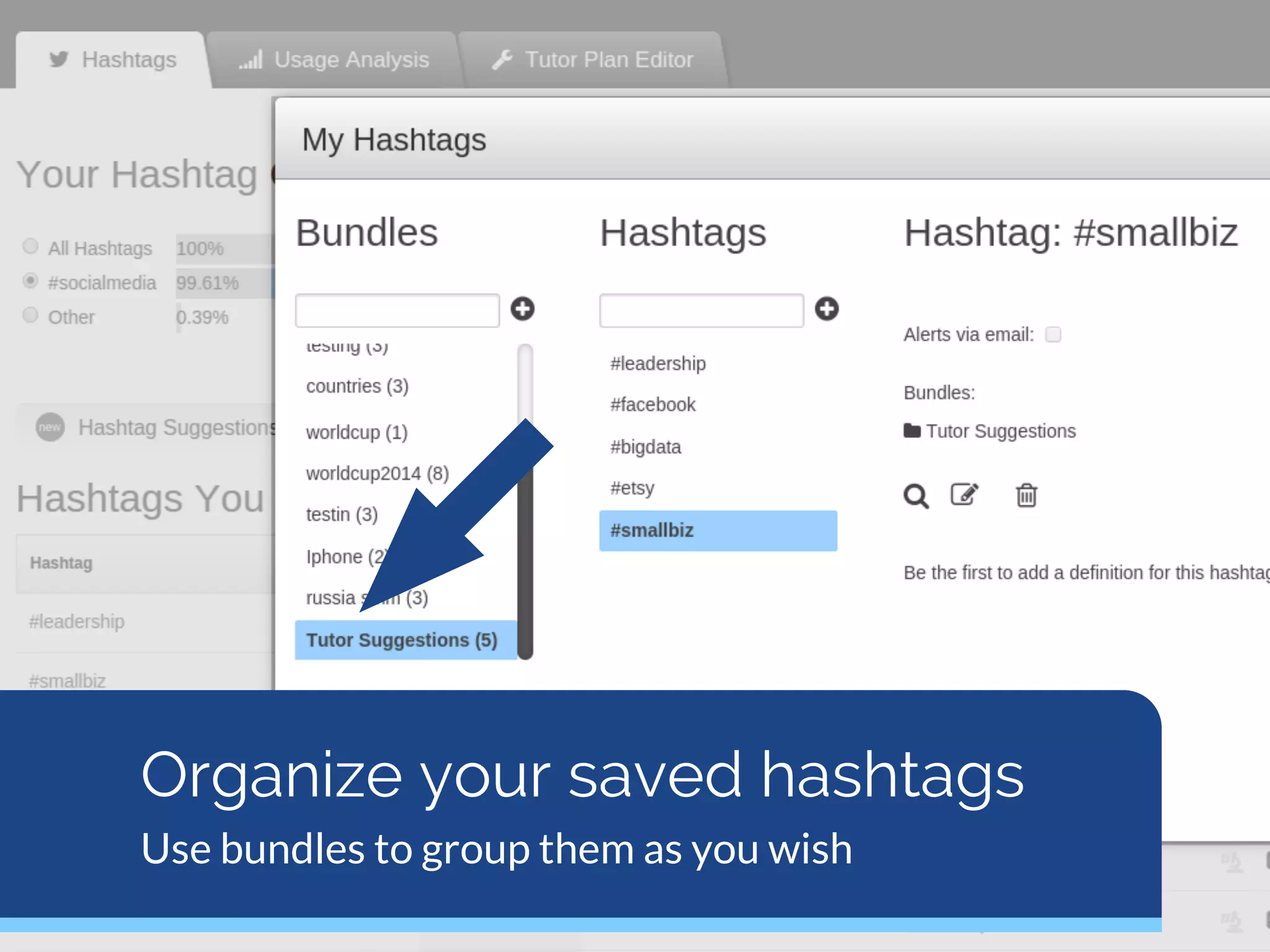1270x952 pixels.
Task: Select the All Hashtags radio button
Action: [30, 246]
